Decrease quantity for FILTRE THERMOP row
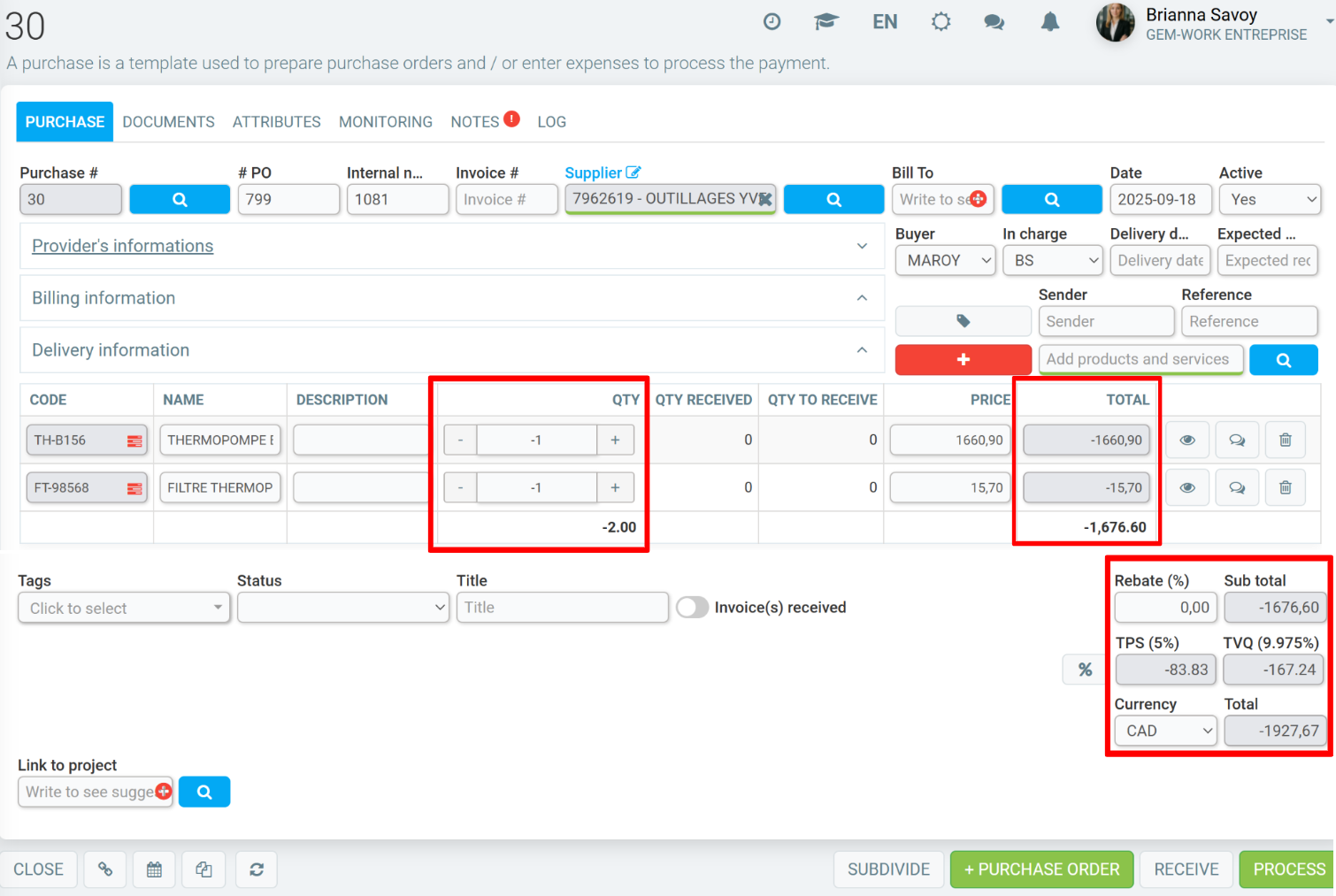Viewport: 1336px width, 896px height. pos(460,487)
